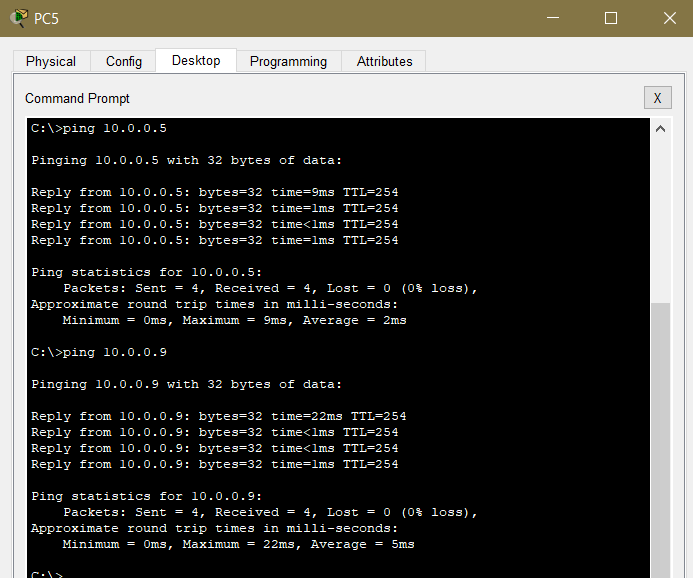693x578 pixels.
Task: Click scrollbar track above the thumb
Action: click(660, 220)
